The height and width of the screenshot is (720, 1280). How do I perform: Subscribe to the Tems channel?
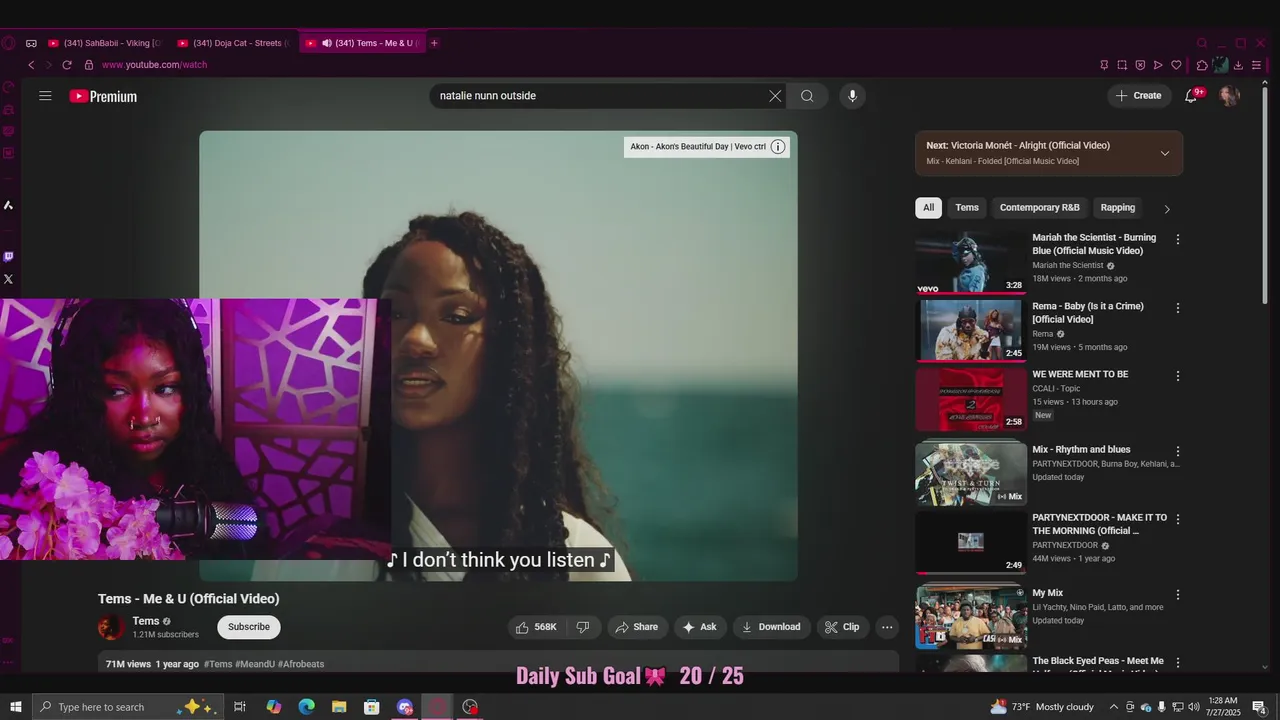tap(249, 627)
